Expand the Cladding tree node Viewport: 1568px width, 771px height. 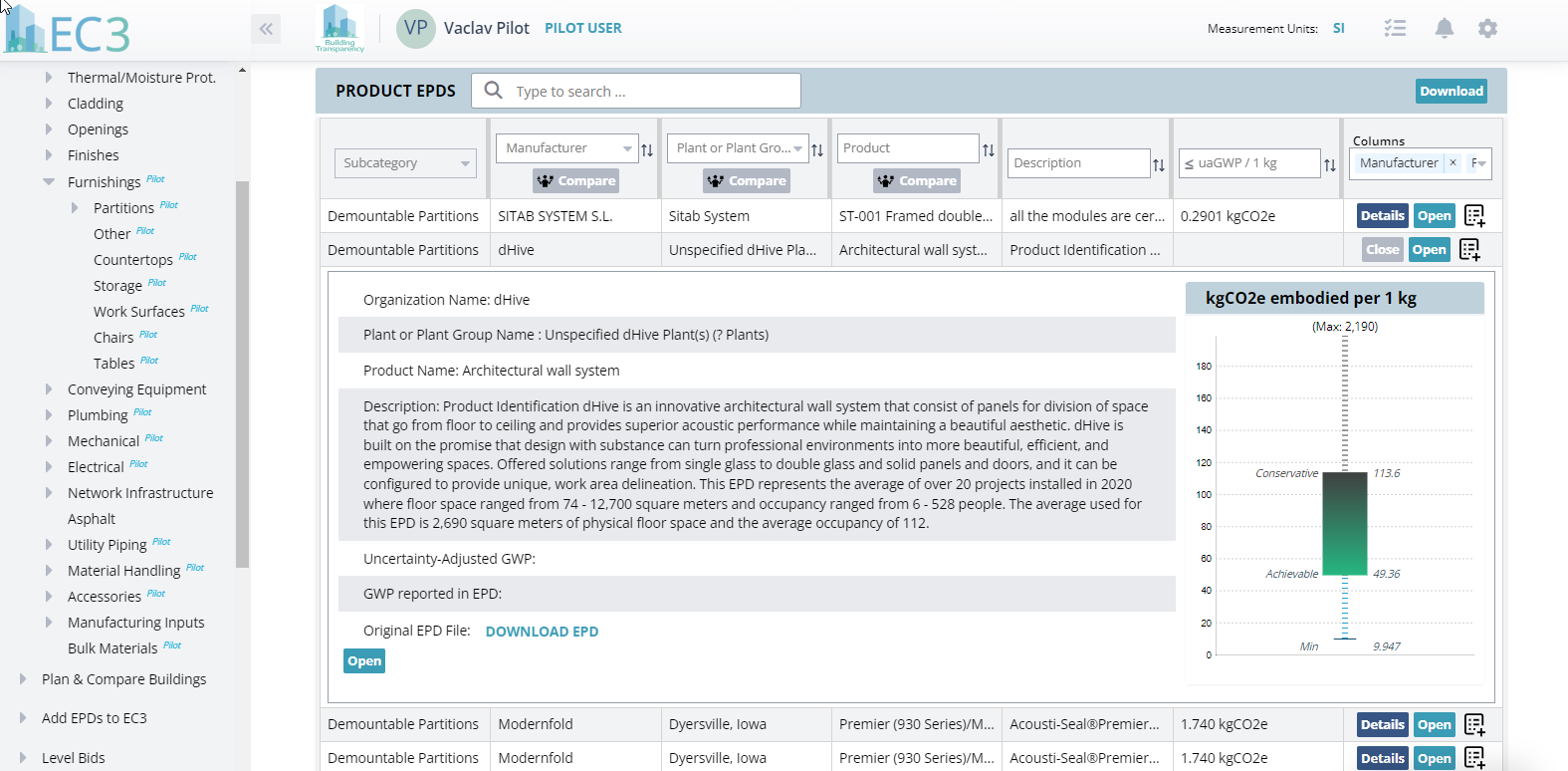point(49,103)
